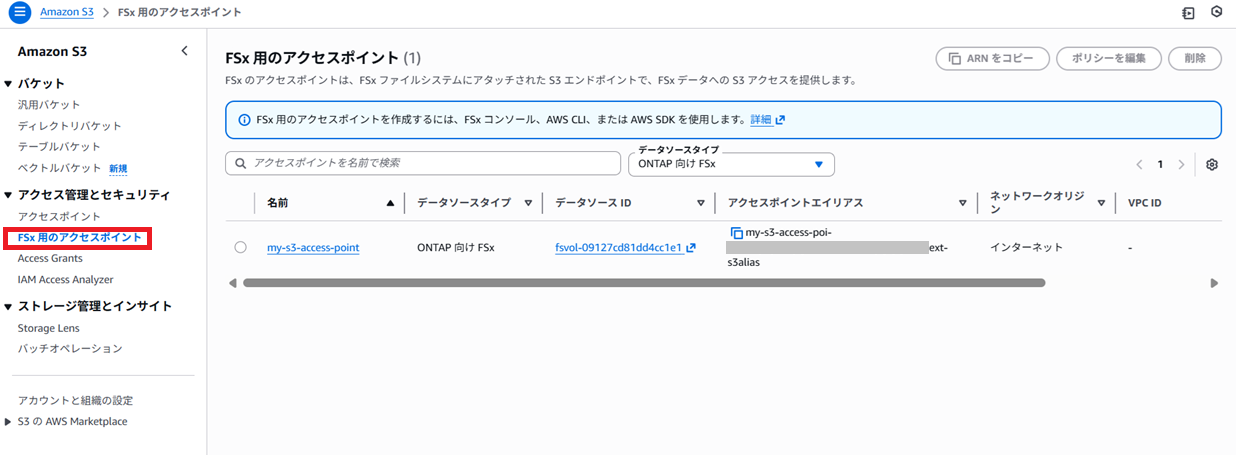This screenshot has height=455, width=1236.
Task: Open ディレクトリバケット in sidebar
Action: click(x=69, y=126)
